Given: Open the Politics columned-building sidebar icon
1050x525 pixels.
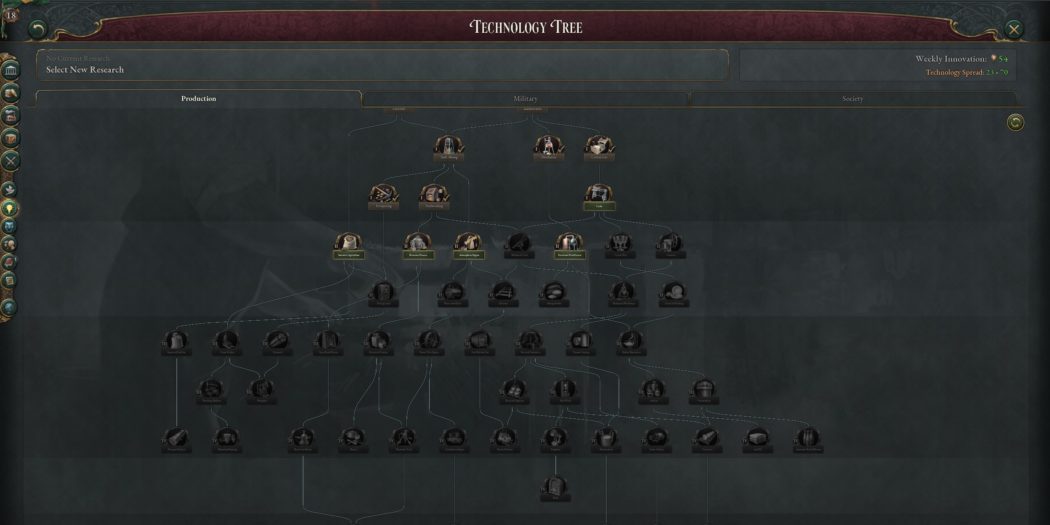Looking at the screenshot, I should click(11, 70).
